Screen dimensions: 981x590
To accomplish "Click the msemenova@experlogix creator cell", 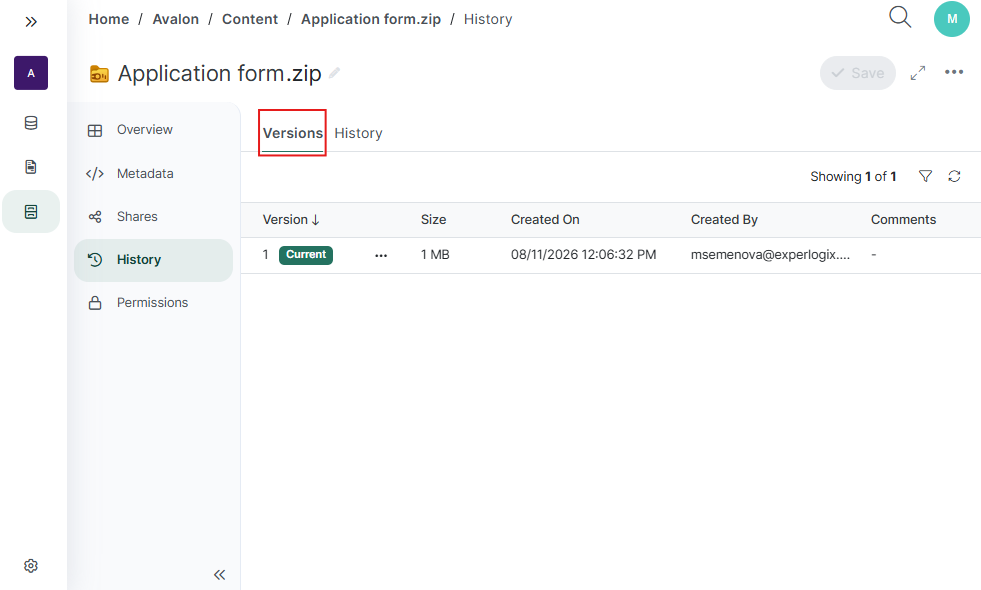I will [770, 255].
